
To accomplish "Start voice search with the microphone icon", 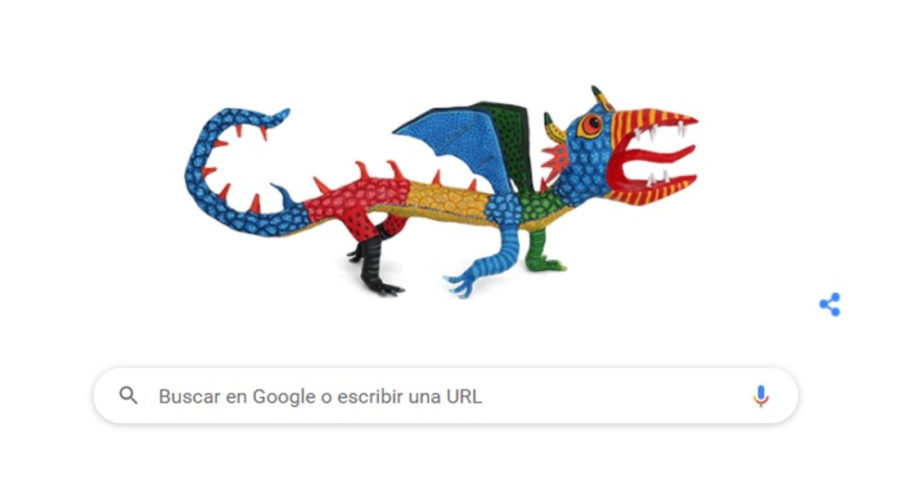I will pyautogui.click(x=761, y=396).
